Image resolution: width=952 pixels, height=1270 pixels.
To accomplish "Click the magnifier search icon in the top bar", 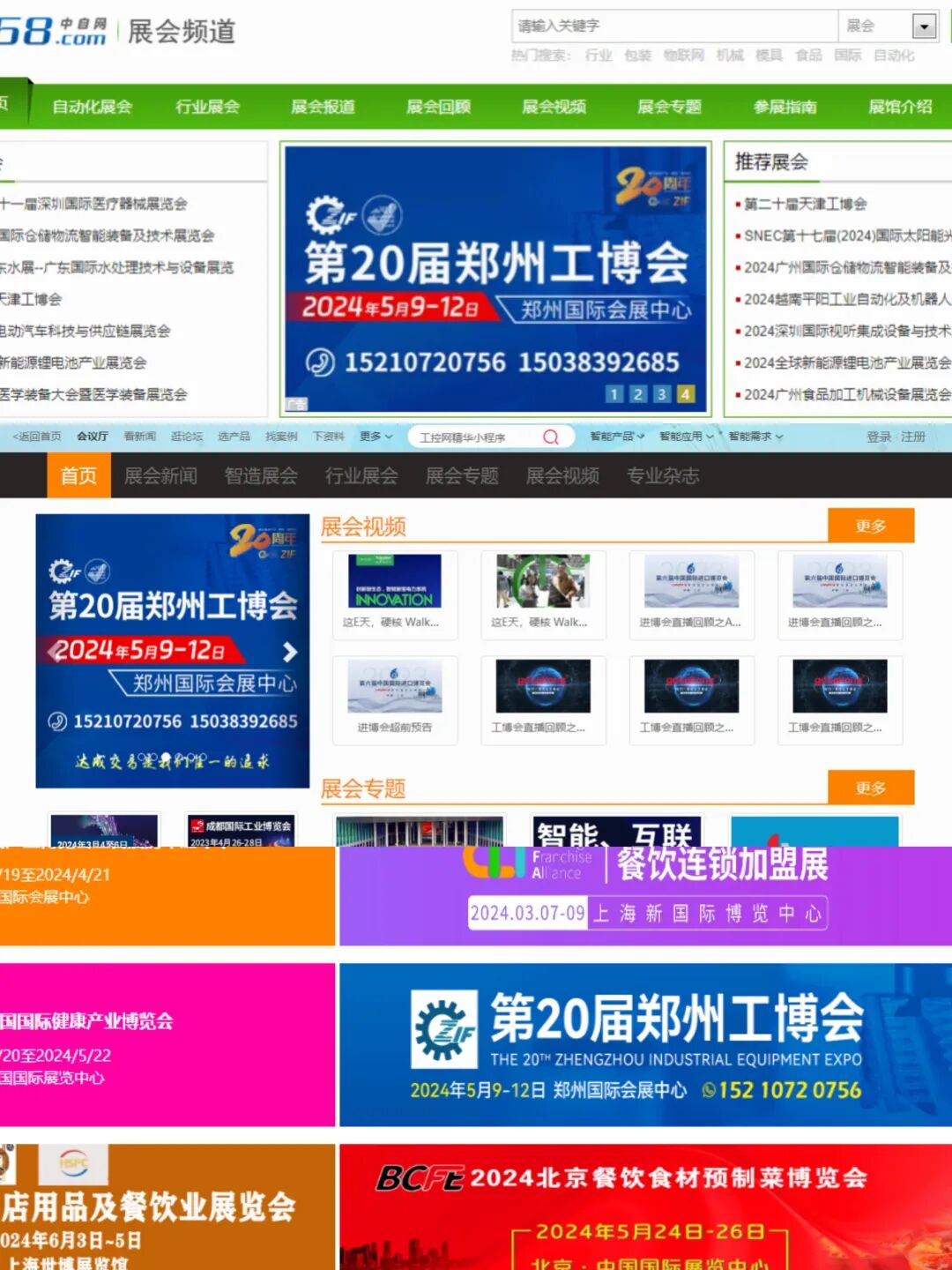I will [551, 437].
